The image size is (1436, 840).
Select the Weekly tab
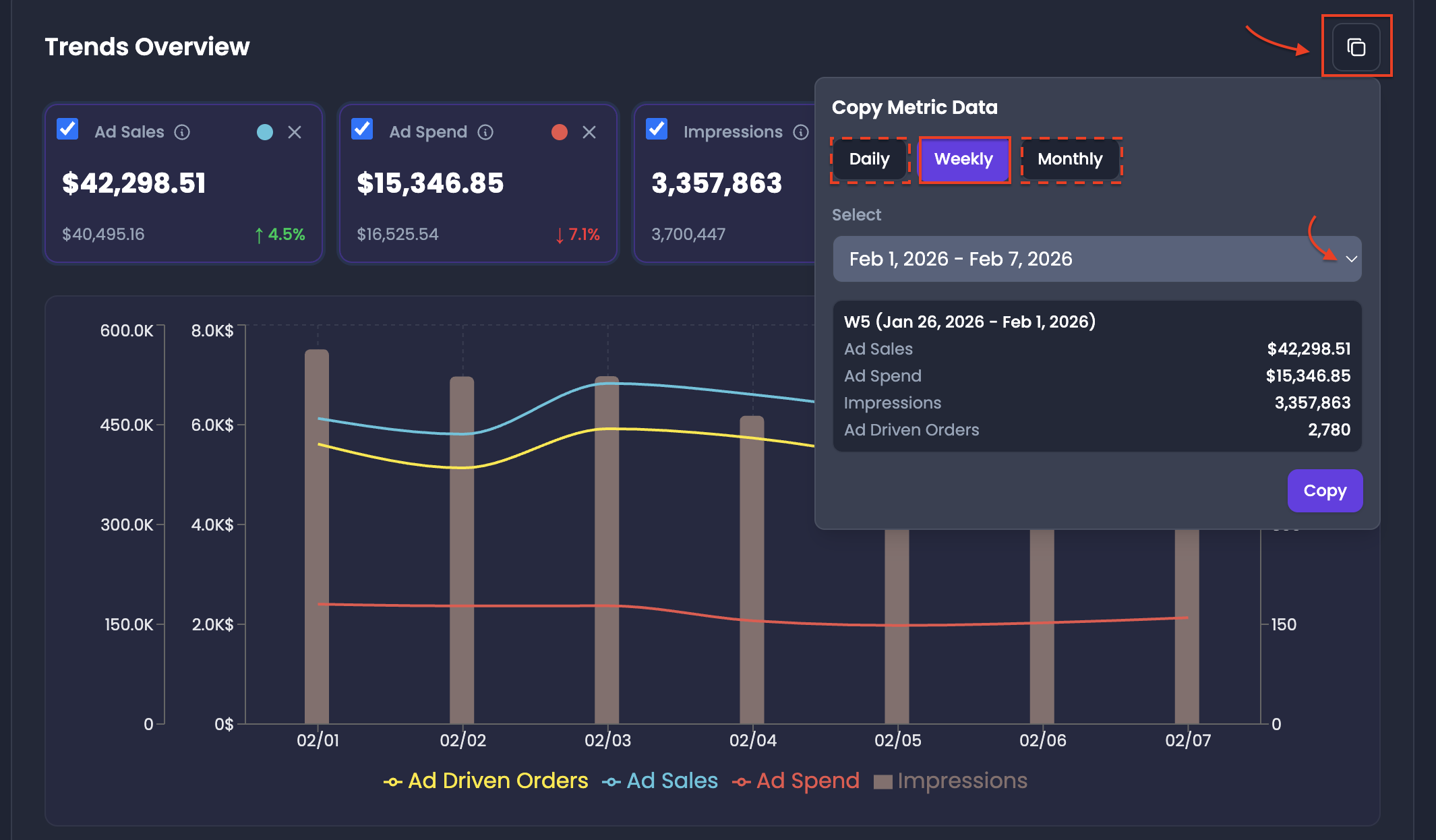[964, 160]
